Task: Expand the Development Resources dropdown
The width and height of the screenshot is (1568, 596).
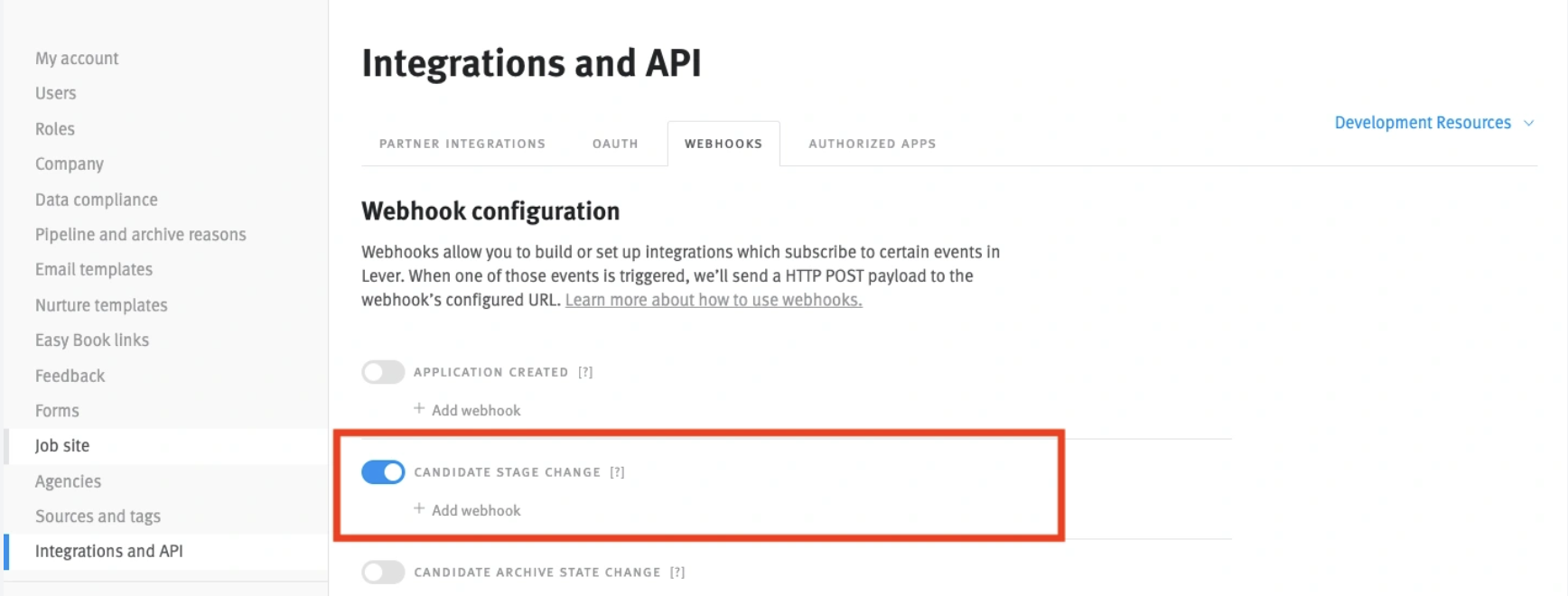Action: pyautogui.click(x=1434, y=123)
